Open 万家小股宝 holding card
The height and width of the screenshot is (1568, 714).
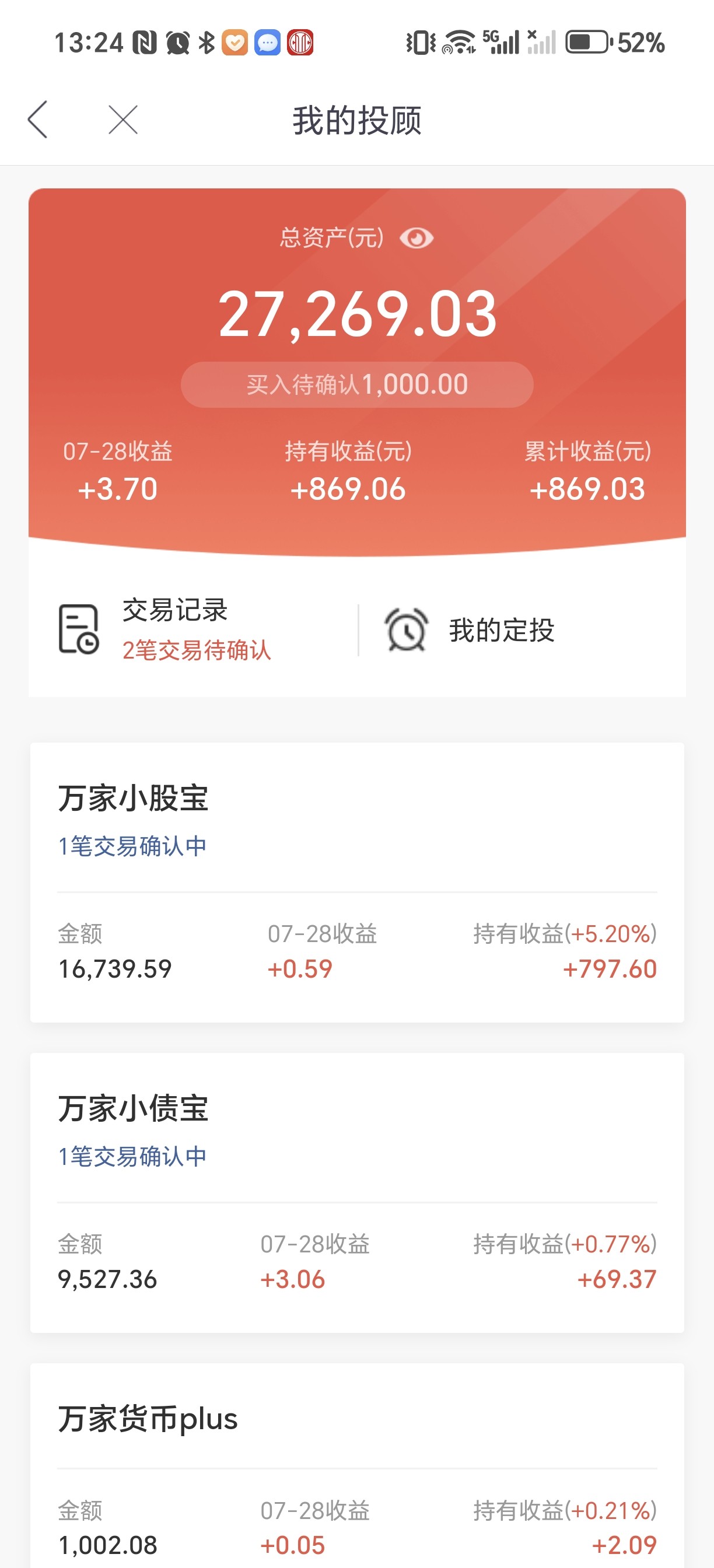click(x=358, y=882)
